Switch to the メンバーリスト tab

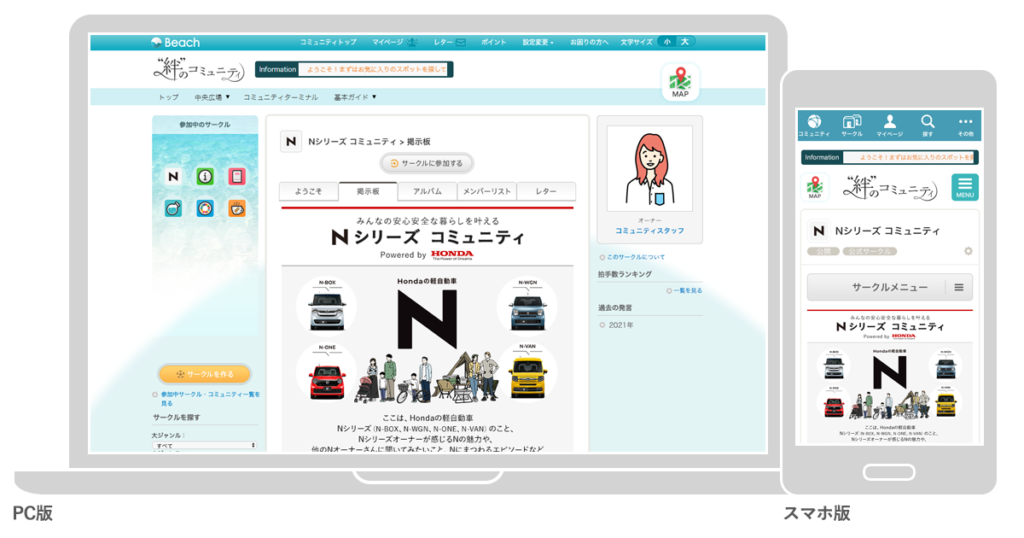click(487, 191)
